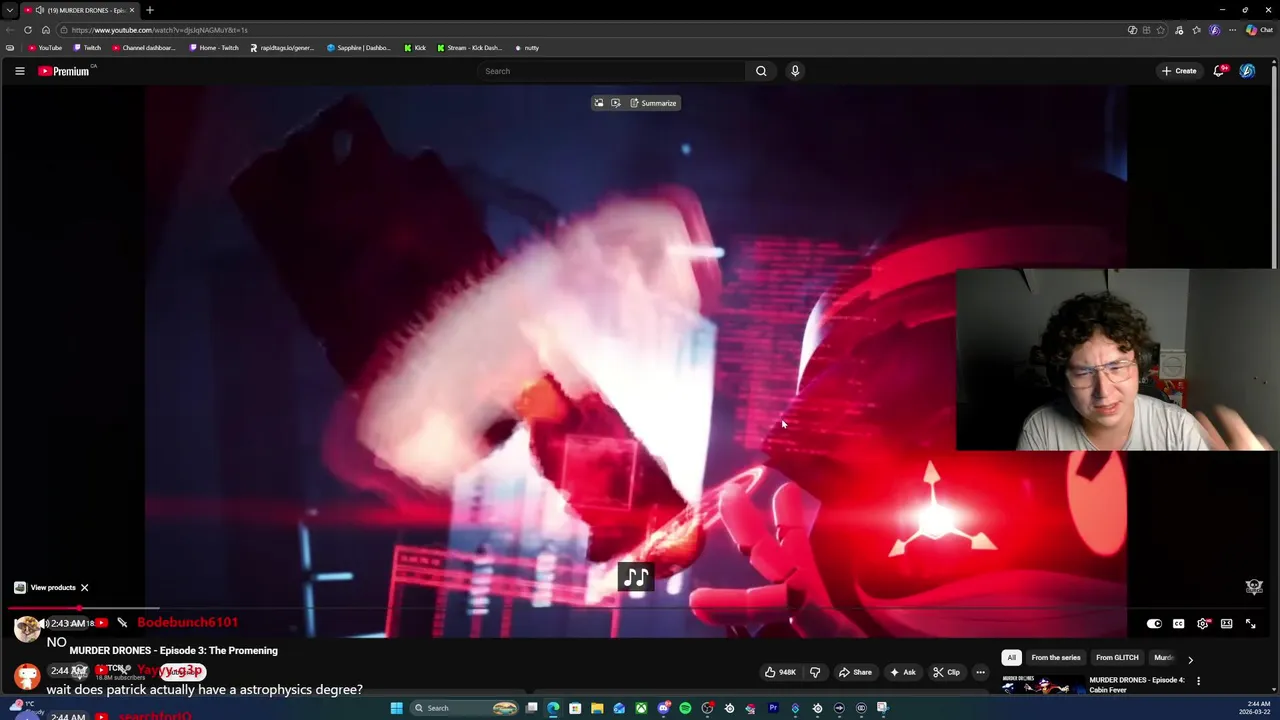
Task: Open YouTube notifications bell
Action: point(1219,71)
